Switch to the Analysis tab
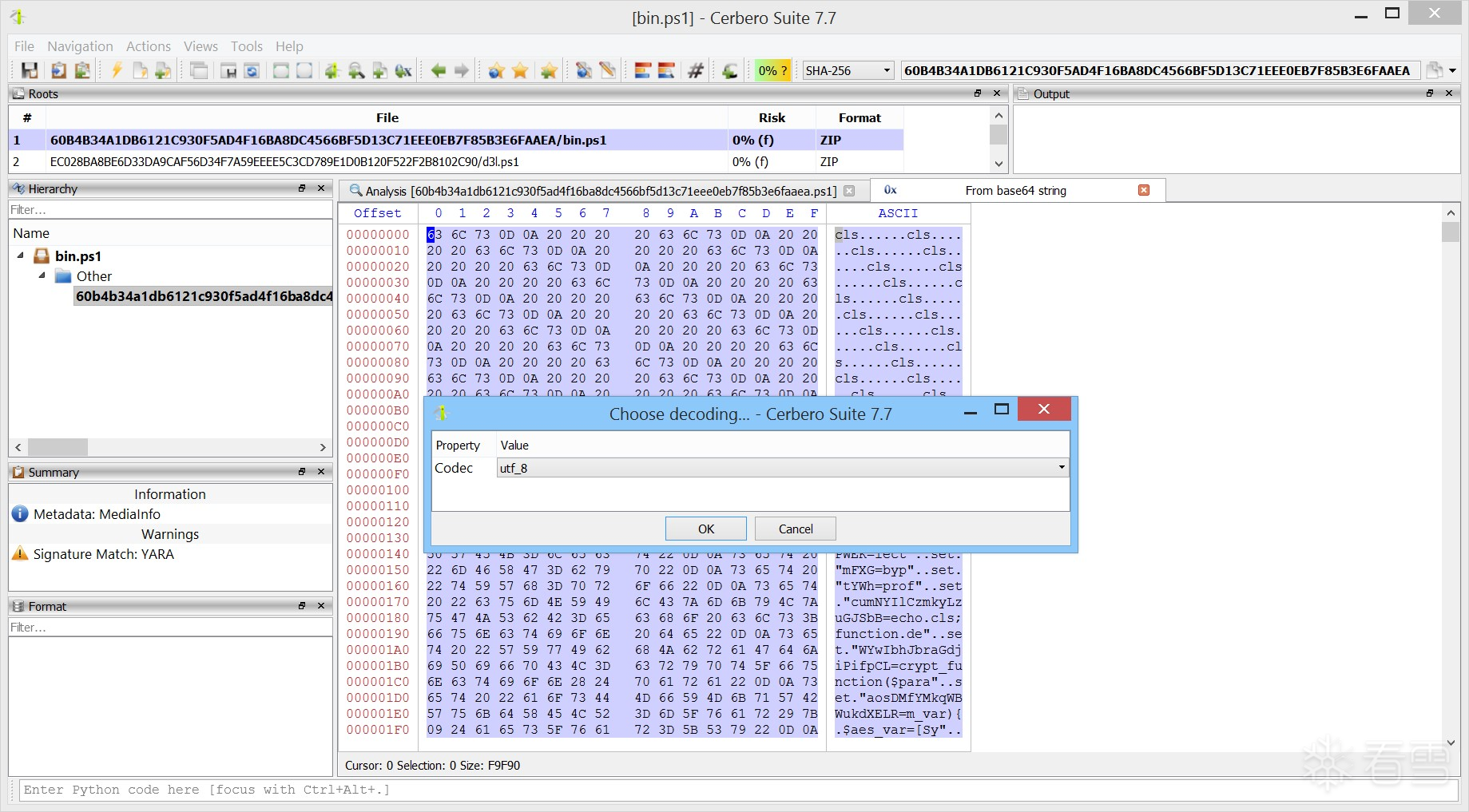Screen dimensions: 1469x812 [x=602, y=191]
